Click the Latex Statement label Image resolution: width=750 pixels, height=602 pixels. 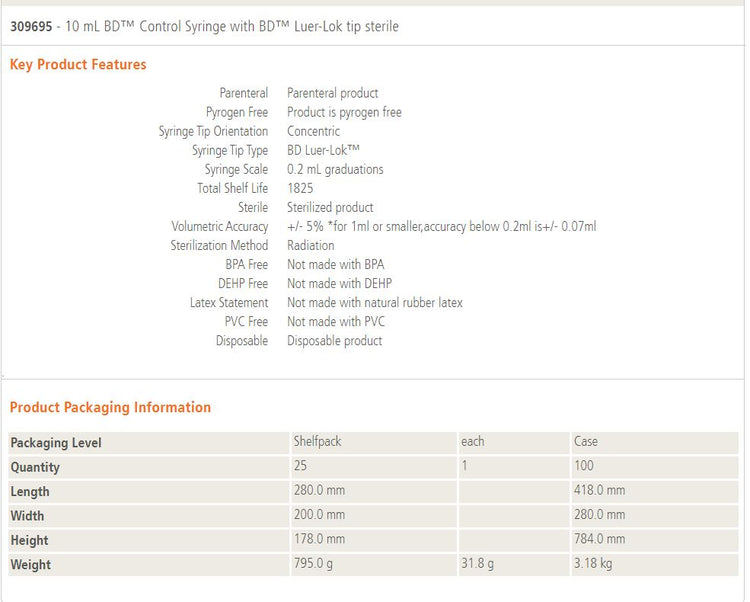coord(229,302)
